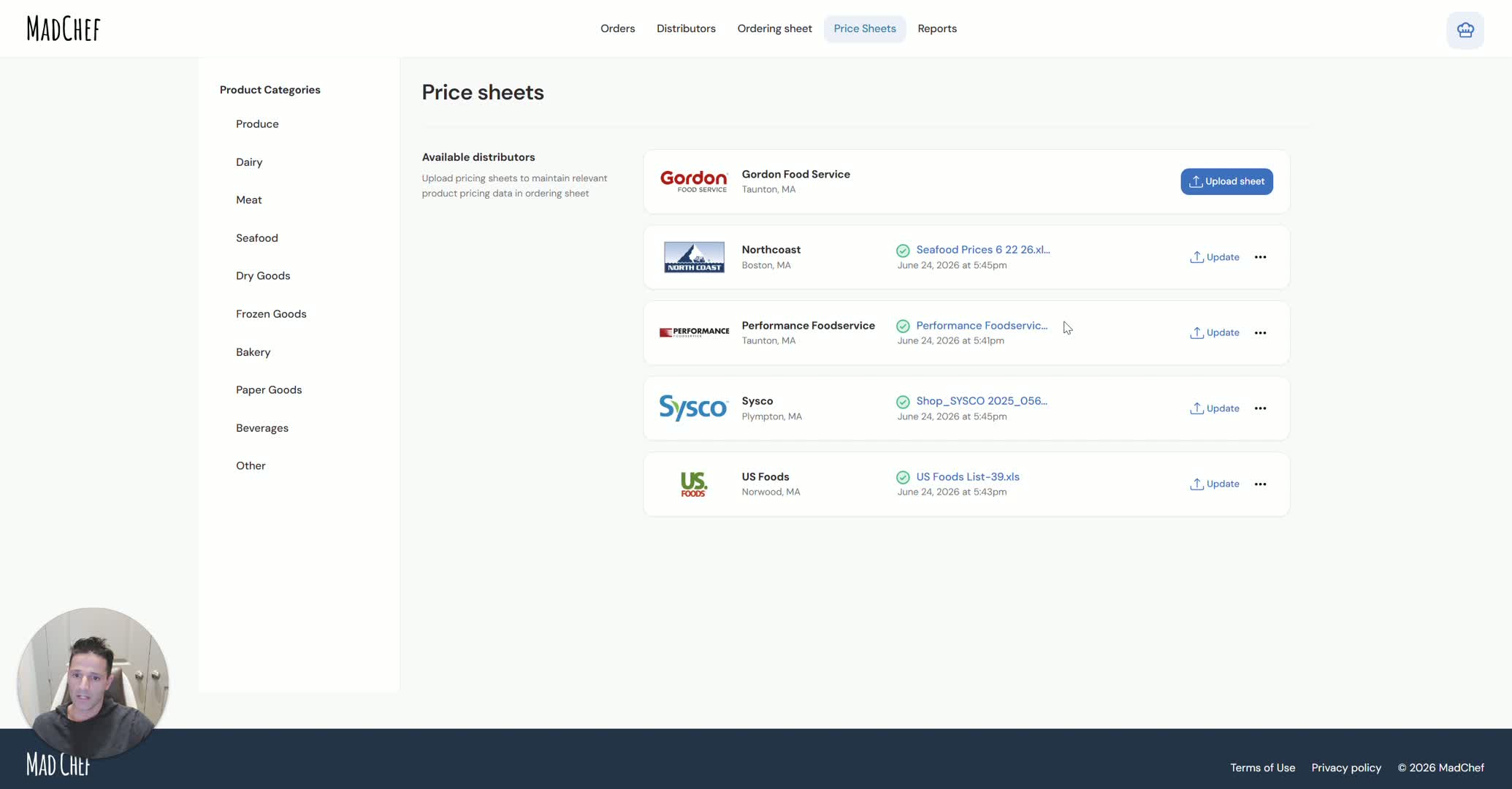This screenshot has width=1512, height=789.
Task: Click the Product Categories heading
Action: (270, 90)
